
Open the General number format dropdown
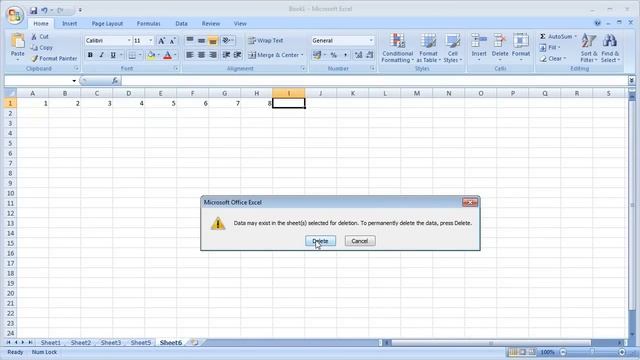coord(371,40)
